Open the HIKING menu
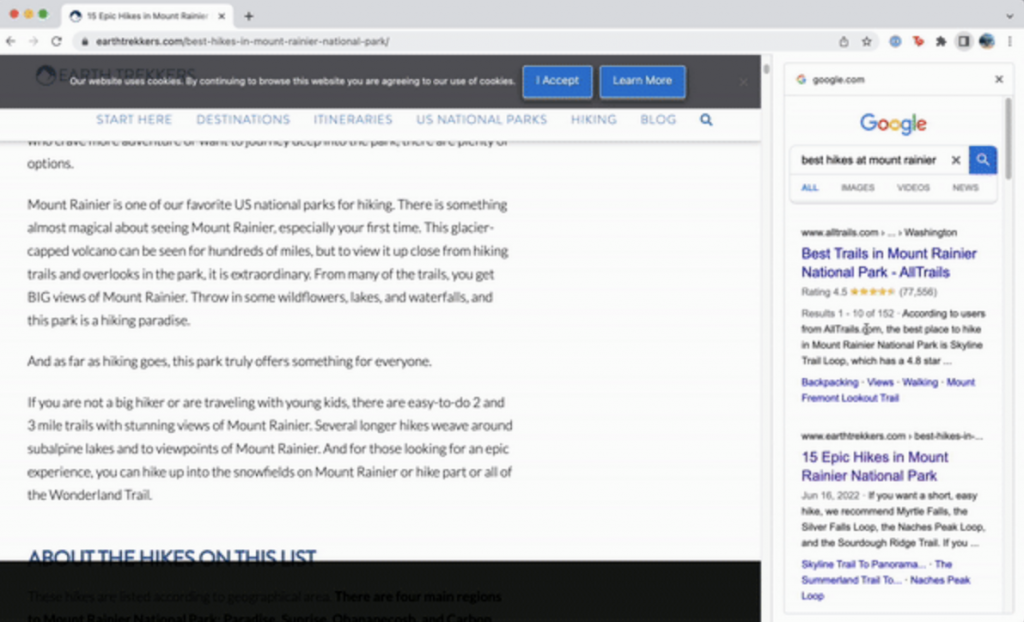Image resolution: width=1024 pixels, height=622 pixels. tap(594, 120)
